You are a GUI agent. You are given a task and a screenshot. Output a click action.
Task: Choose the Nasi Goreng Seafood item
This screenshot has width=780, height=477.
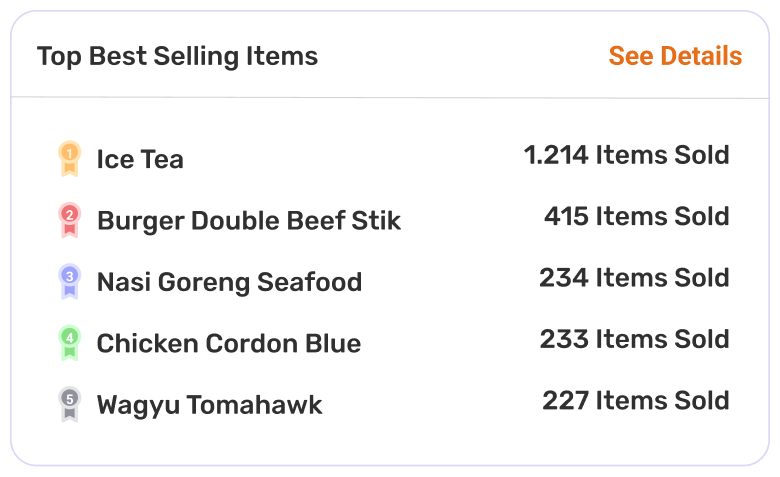pos(229,282)
